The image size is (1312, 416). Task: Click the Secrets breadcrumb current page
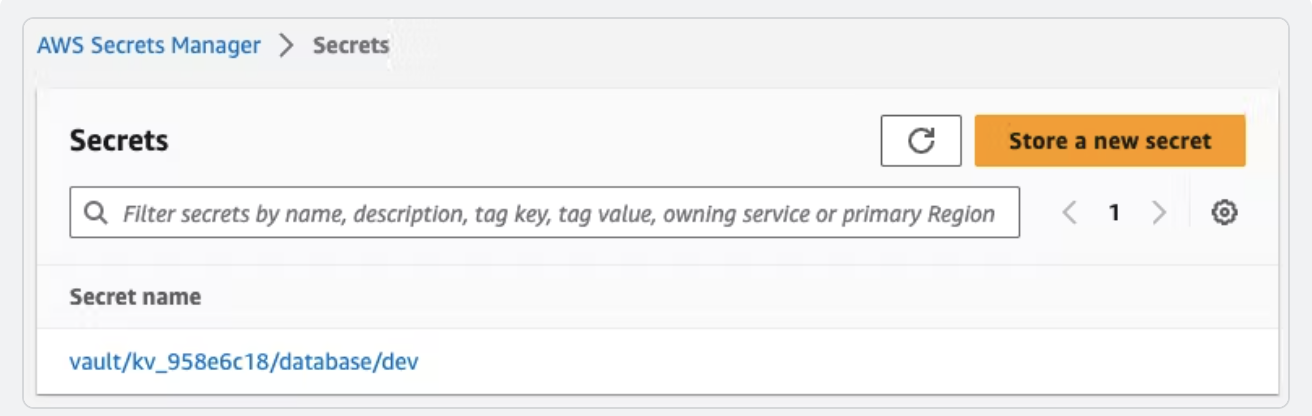tap(351, 46)
